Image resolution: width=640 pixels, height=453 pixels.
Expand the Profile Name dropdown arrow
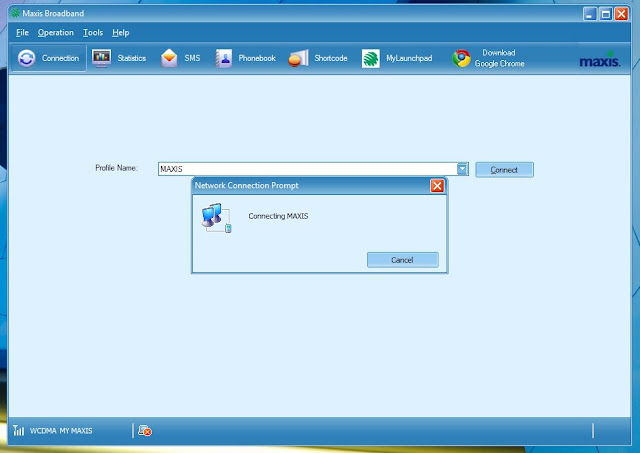pyautogui.click(x=462, y=169)
